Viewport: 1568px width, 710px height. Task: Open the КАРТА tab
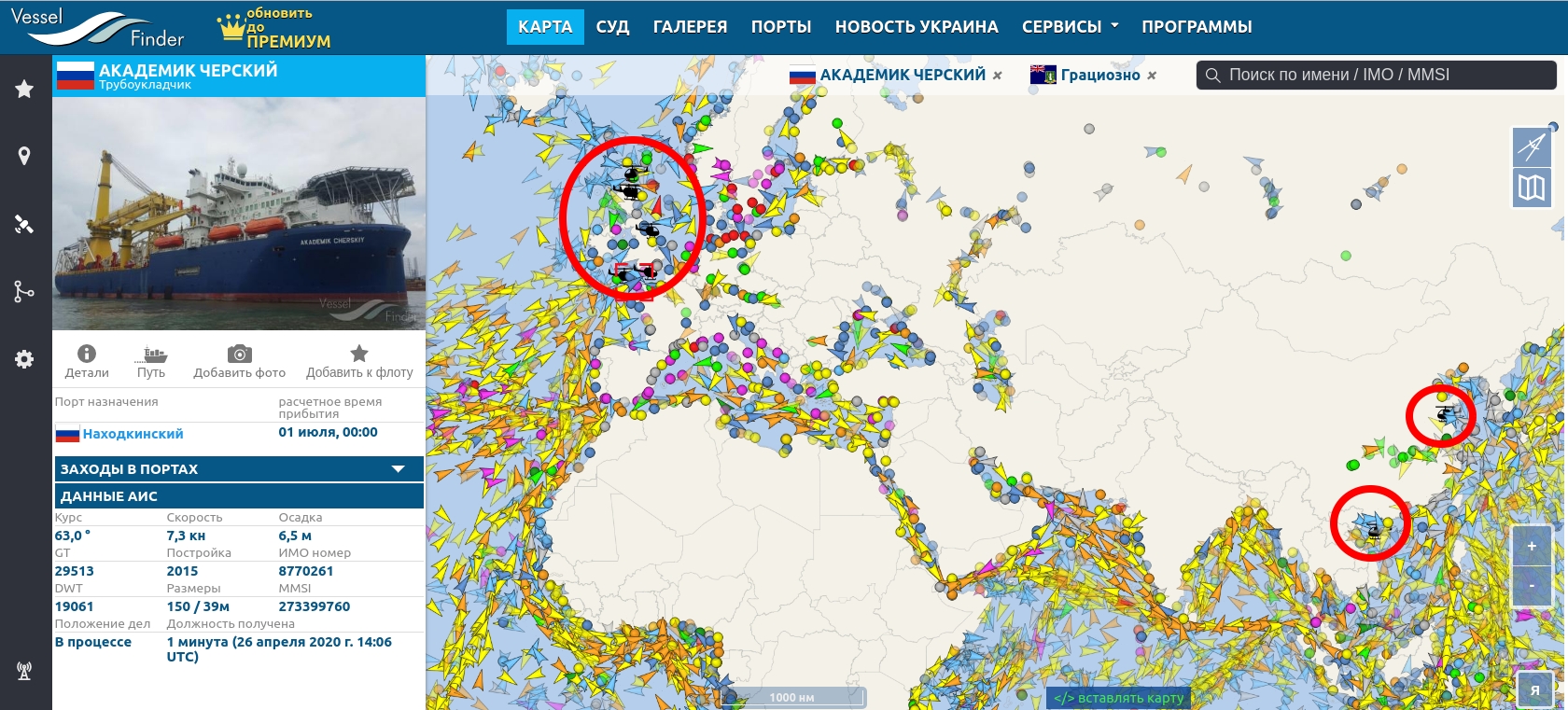(x=545, y=27)
